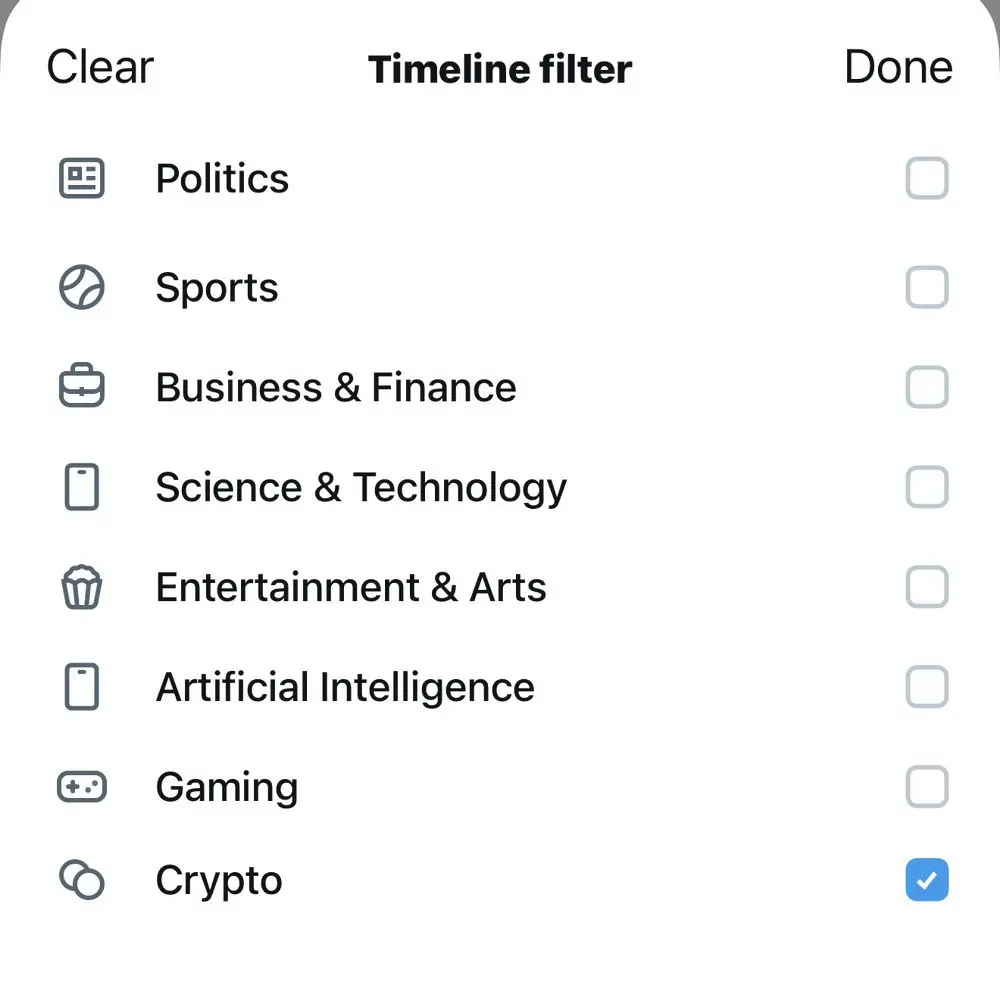Image resolution: width=1000 pixels, height=1000 pixels.
Task: Enable the Gaming filter checkbox
Action: 926,788
